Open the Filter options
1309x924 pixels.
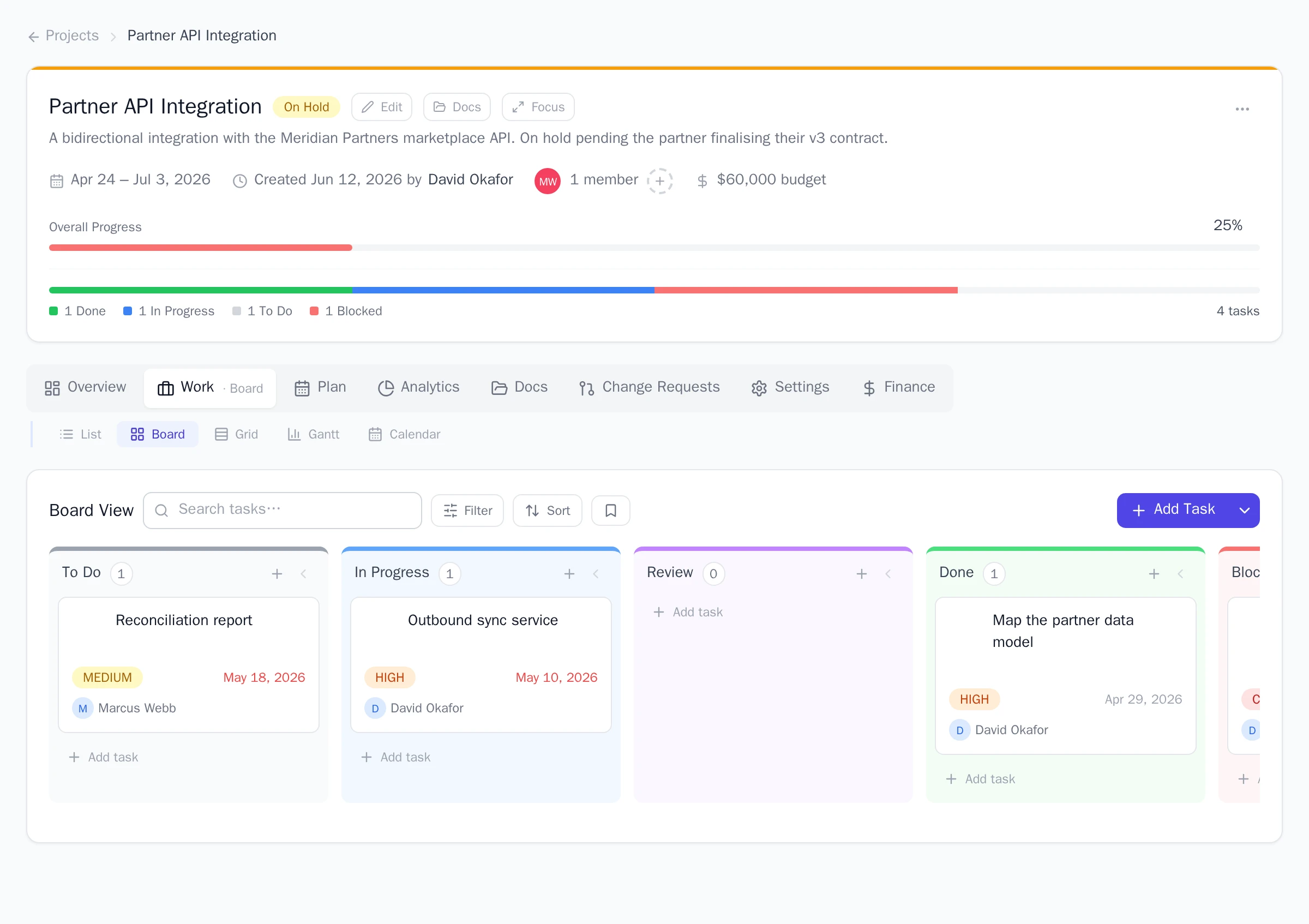[x=467, y=510]
